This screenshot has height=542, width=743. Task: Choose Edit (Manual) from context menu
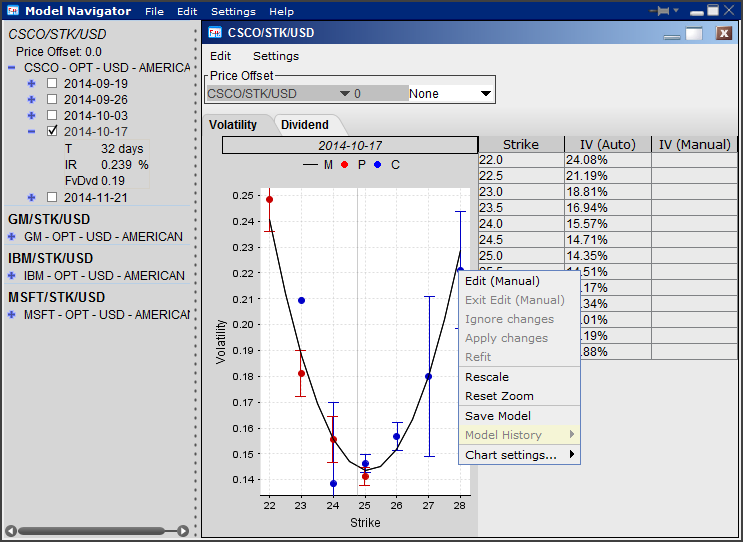[x=519, y=281]
